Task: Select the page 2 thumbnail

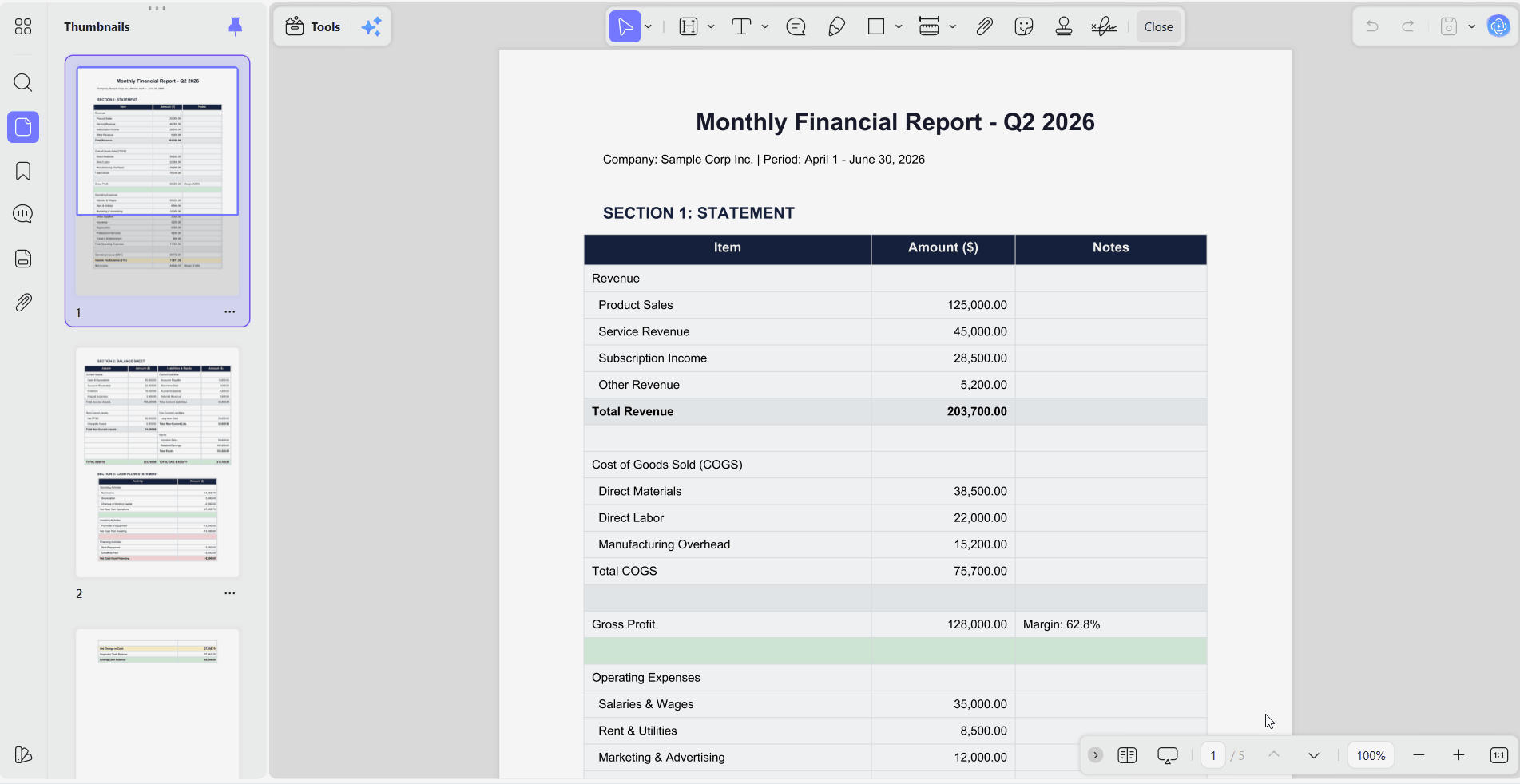Action: tap(157, 461)
